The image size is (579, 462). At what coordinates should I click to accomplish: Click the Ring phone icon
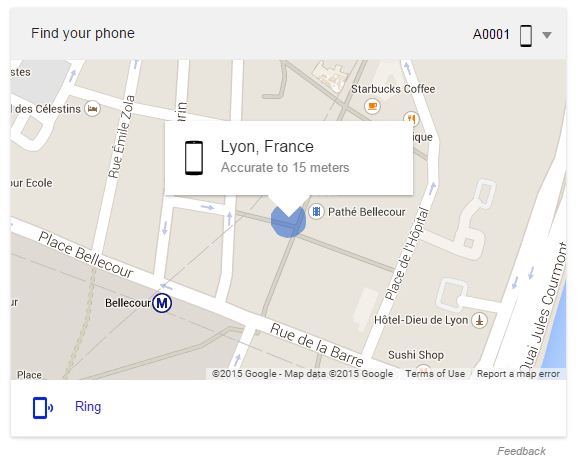pos(43,408)
